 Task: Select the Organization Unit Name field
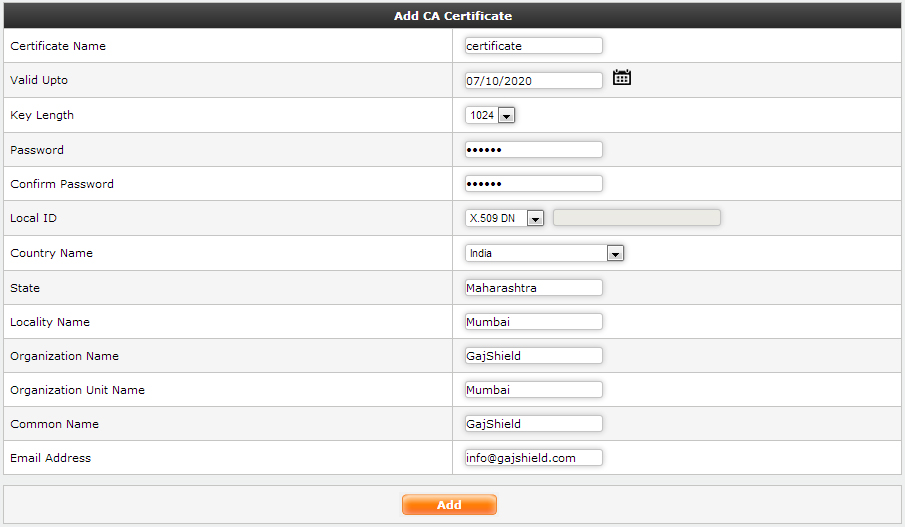(533, 390)
